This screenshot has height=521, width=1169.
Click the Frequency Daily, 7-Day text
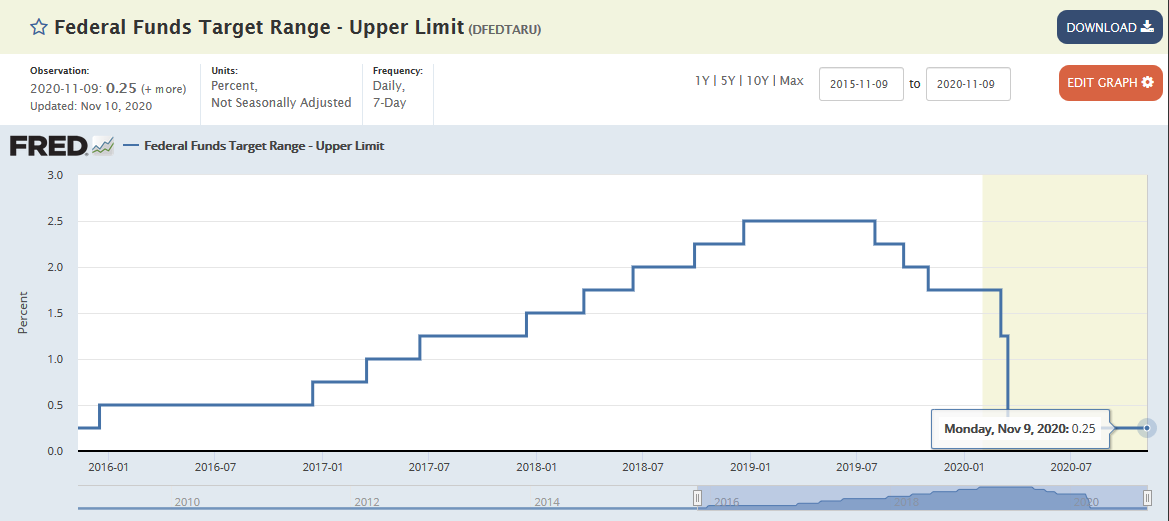coord(398,87)
